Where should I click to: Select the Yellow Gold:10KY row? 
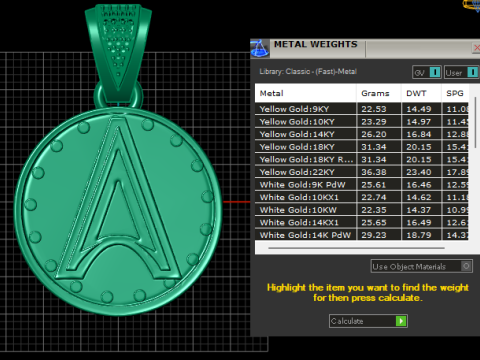click(x=362, y=122)
